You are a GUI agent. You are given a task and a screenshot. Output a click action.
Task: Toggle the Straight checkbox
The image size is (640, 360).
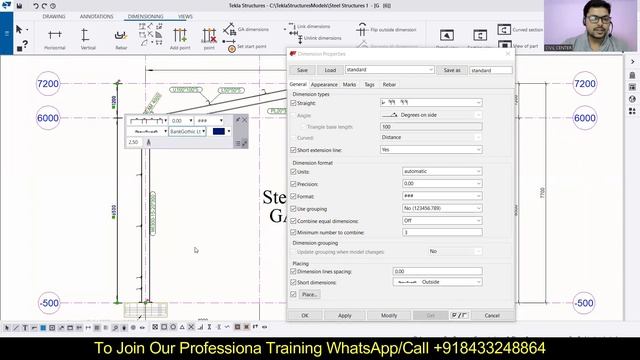click(x=293, y=103)
